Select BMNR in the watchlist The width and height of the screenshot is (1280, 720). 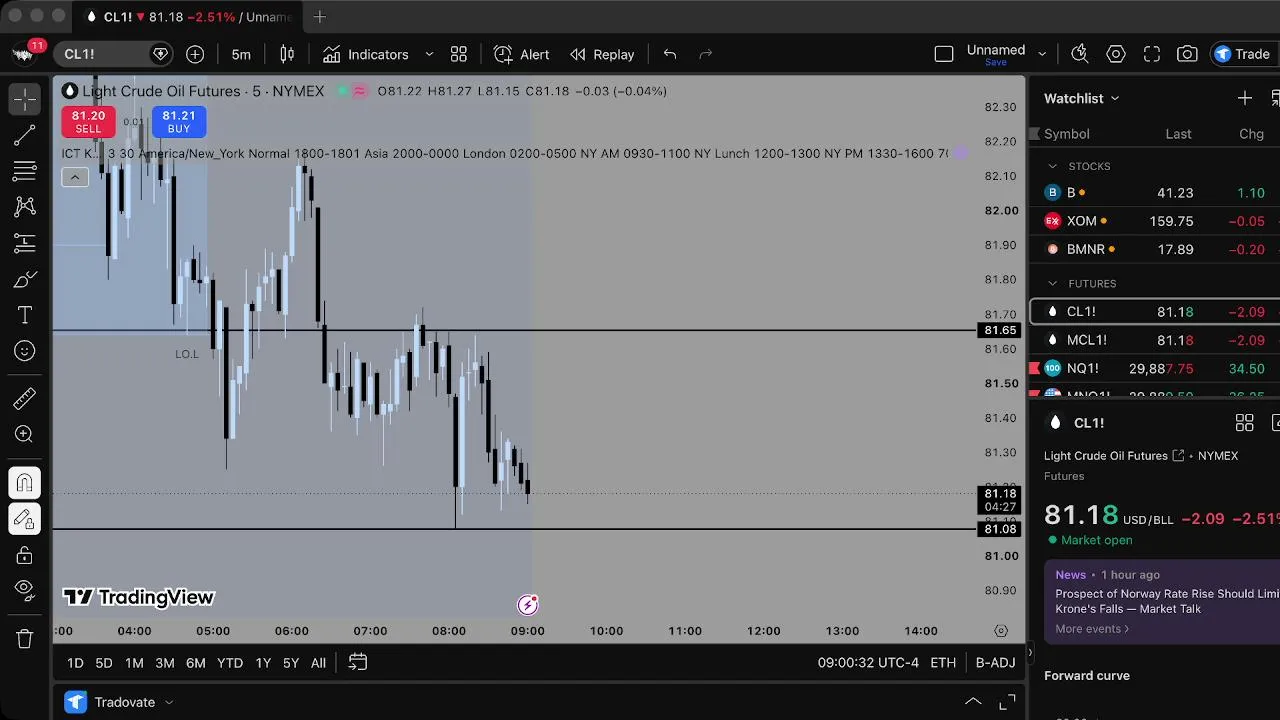(x=1155, y=249)
